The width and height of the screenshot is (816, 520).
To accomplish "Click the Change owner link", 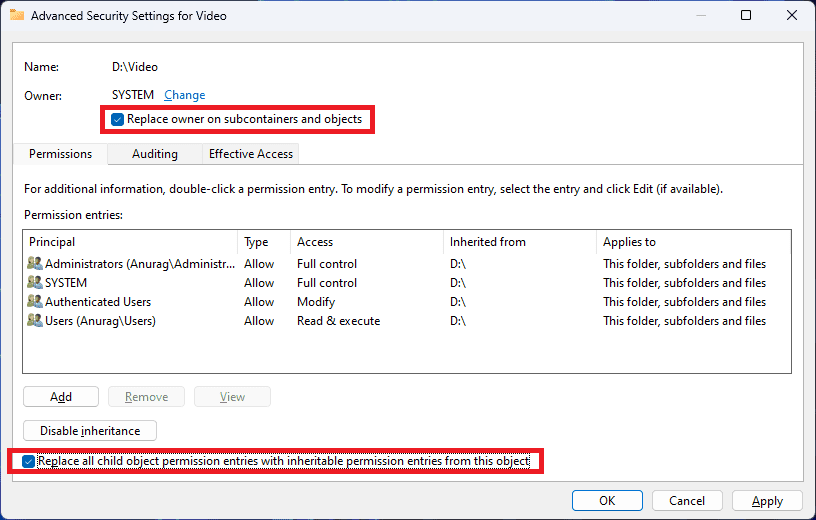I will pyautogui.click(x=184, y=95).
